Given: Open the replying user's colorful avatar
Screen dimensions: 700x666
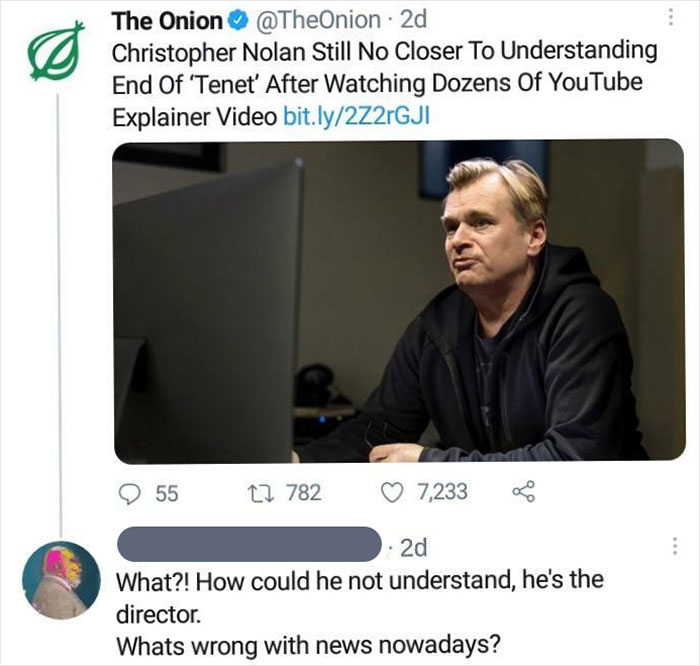Looking at the screenshot, I should [61, 578].
